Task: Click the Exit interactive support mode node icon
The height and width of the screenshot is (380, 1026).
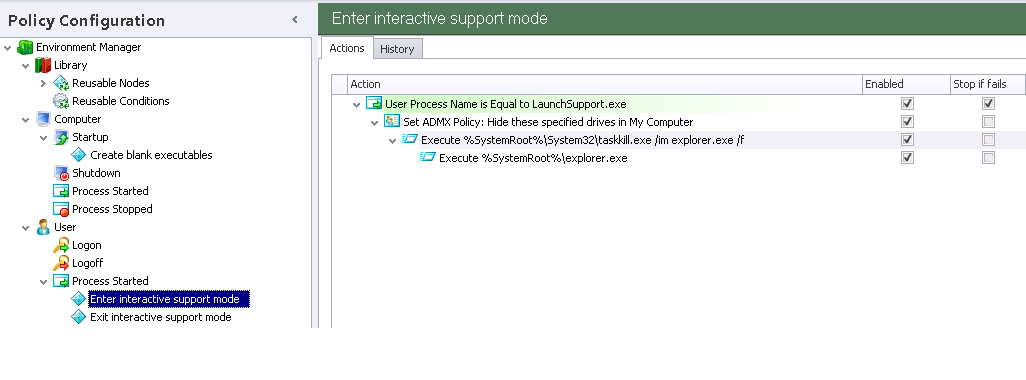Action: (79, 317)
